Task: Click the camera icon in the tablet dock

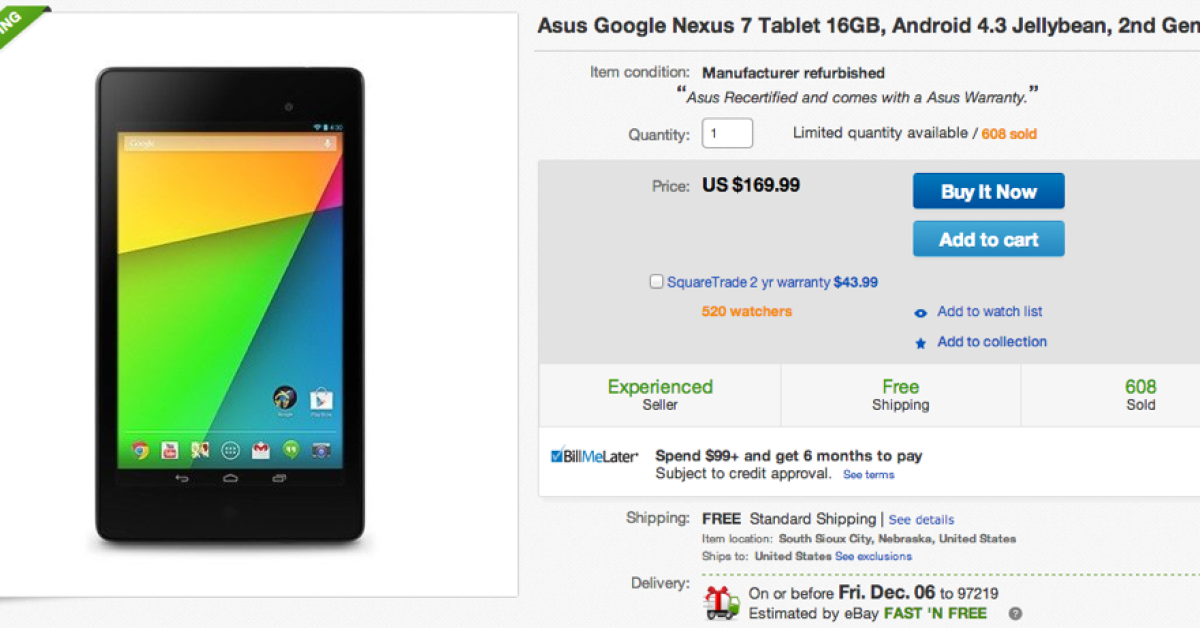Action: click(x=321, y=450)
